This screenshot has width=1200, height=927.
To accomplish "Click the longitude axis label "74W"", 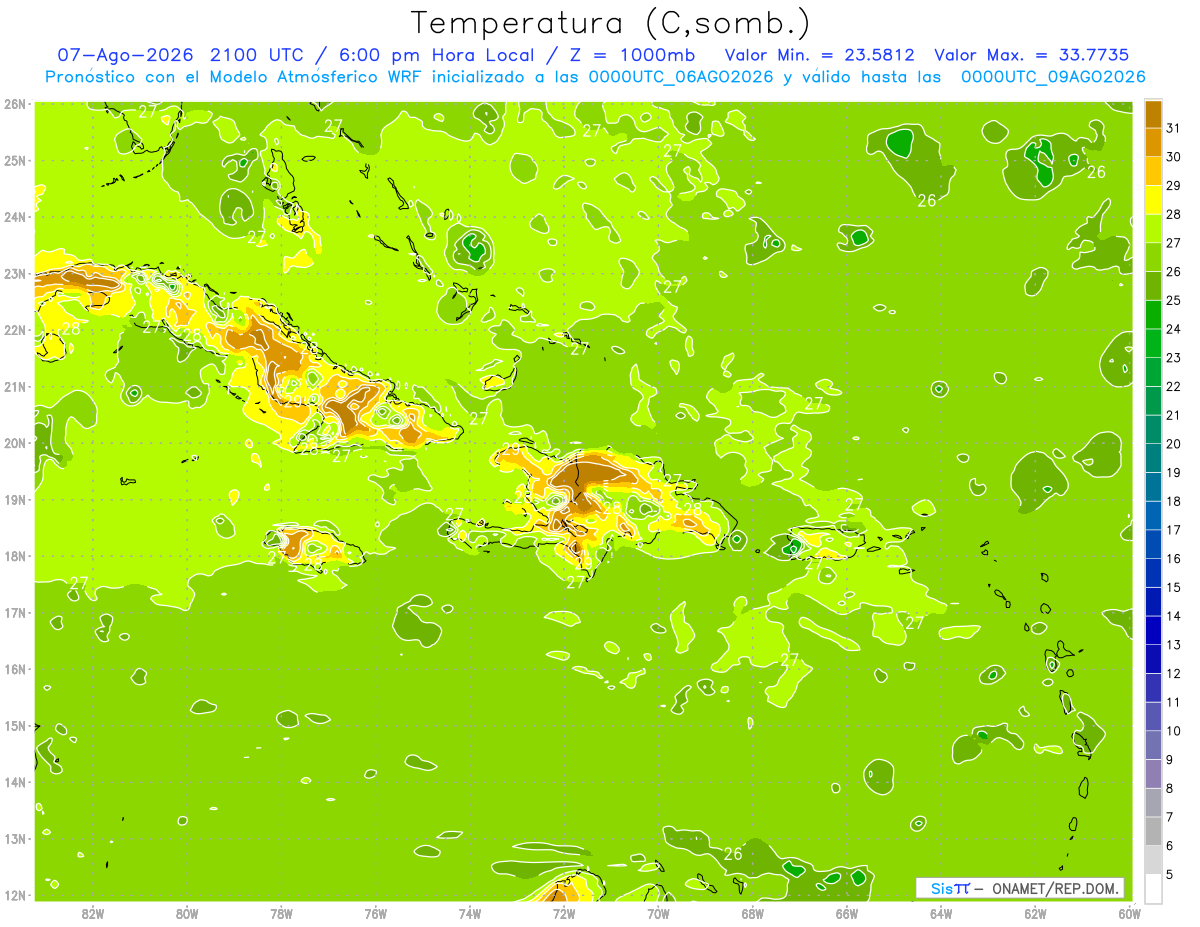I will [470, 913].
